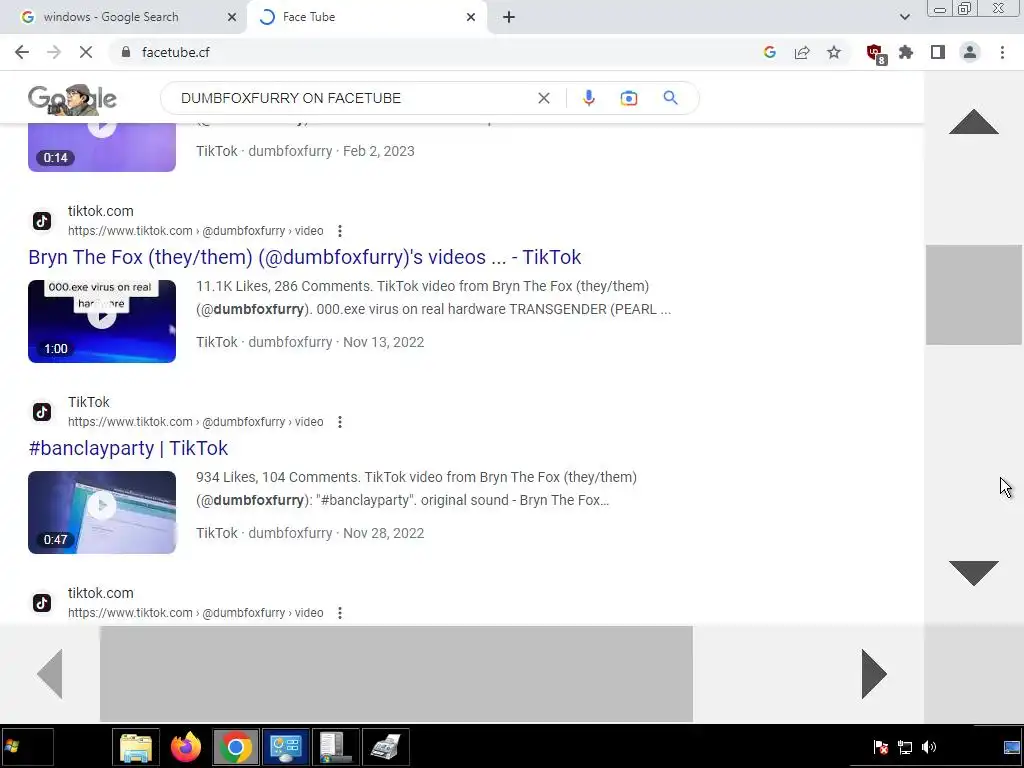This screenshot has width=1024, height=768.
Task: Go back to the previous page
Action: click(22, 52)
